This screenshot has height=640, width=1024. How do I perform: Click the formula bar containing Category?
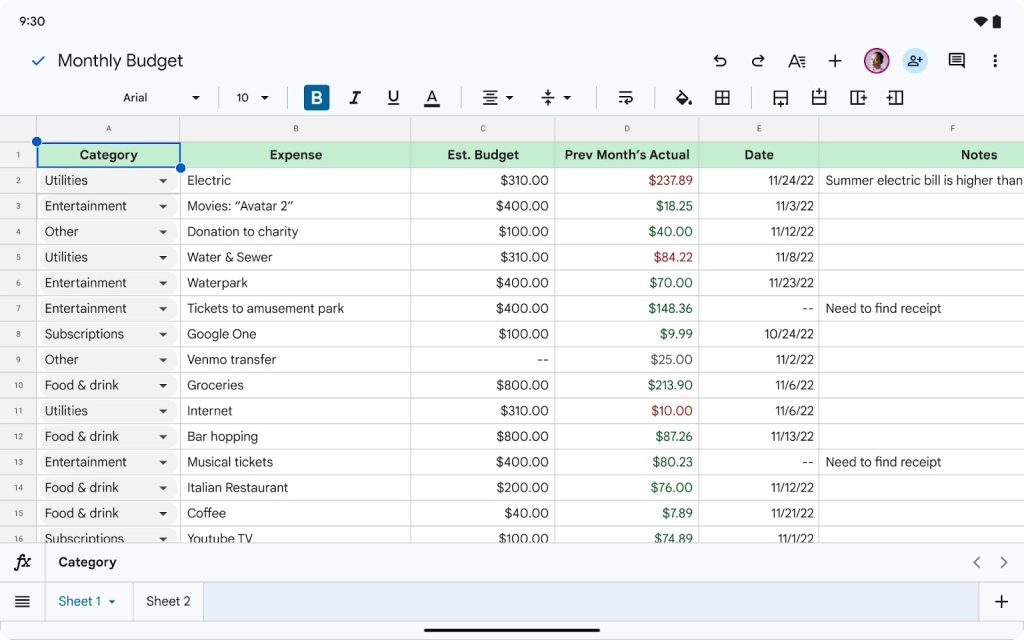click(500, 562)
